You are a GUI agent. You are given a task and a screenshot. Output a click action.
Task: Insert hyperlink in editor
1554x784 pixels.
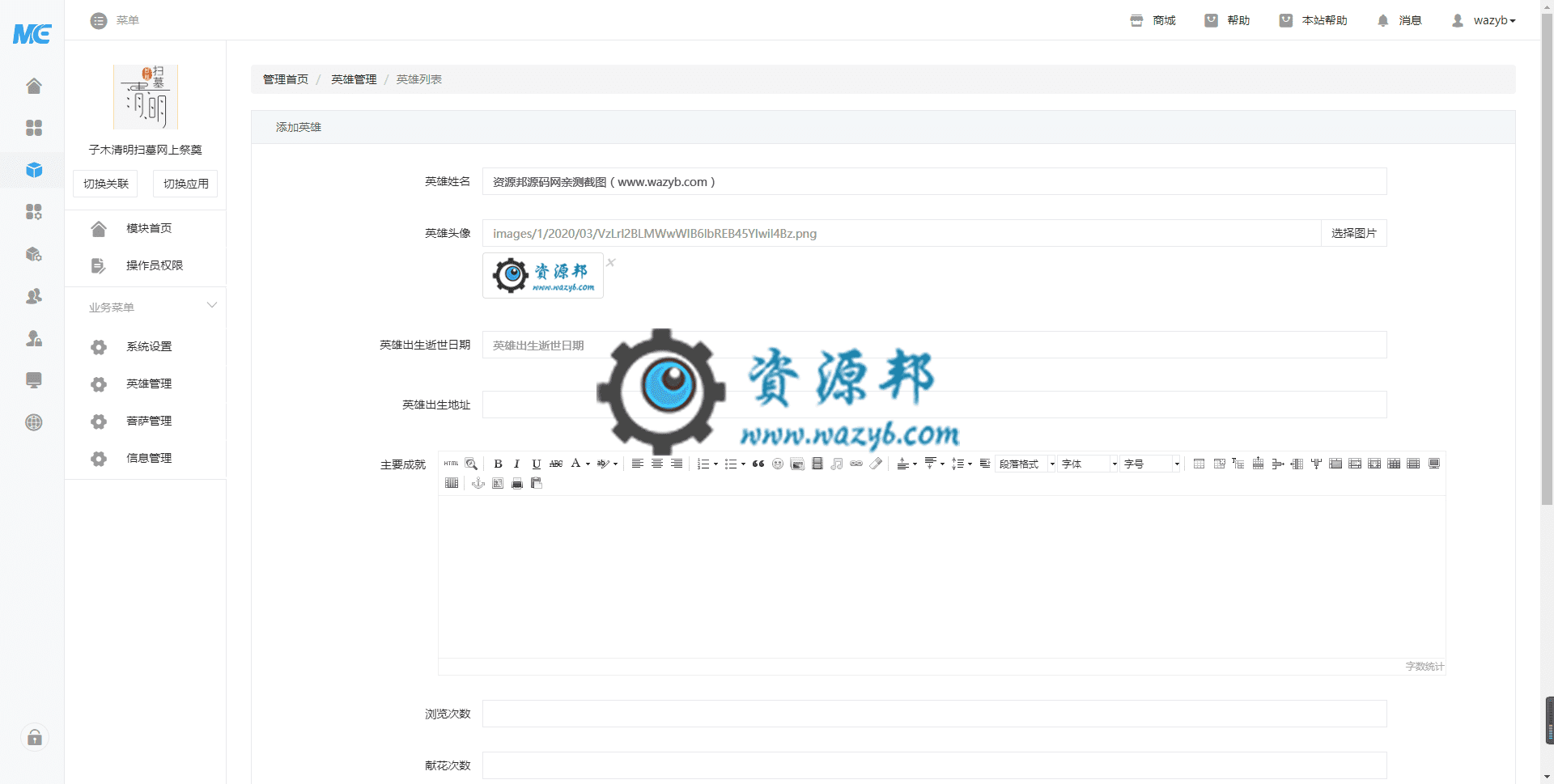[856, 464]
